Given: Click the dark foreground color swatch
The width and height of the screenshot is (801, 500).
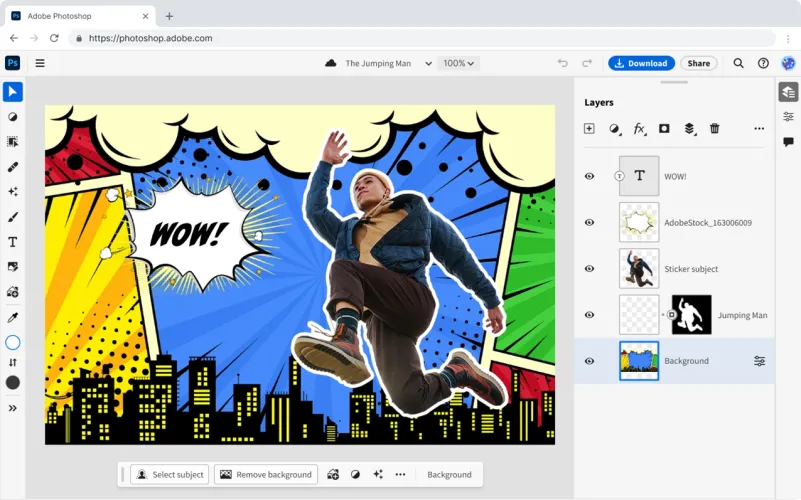Looking at the screenshot, I should (13, 382).
